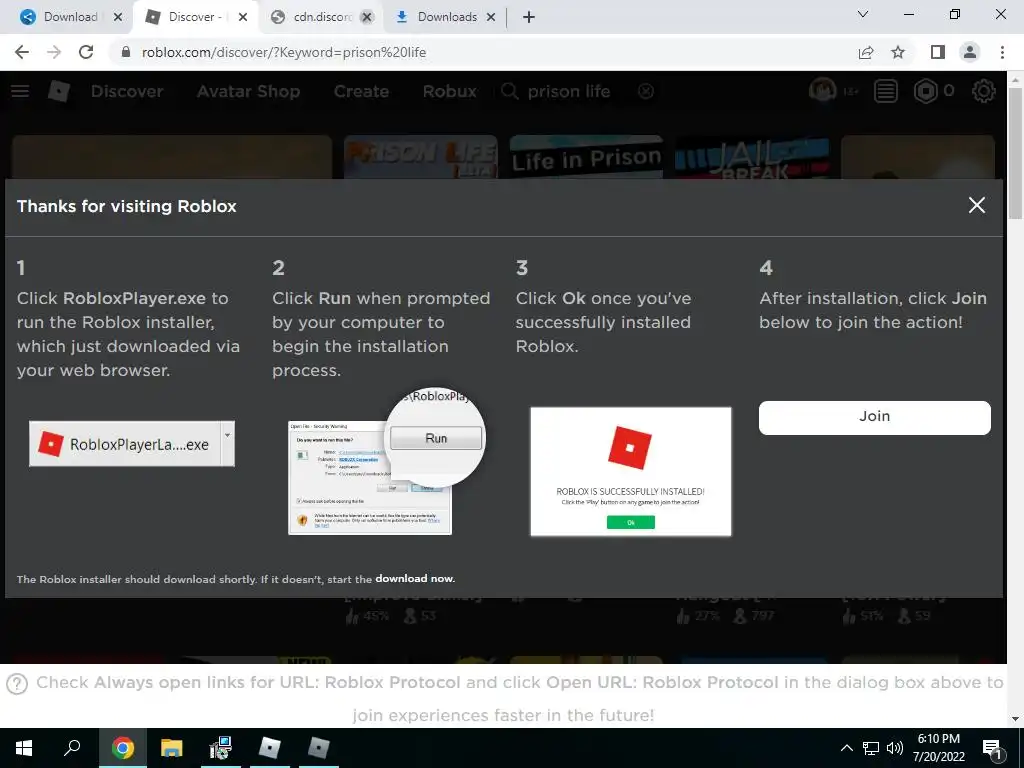Open File Explorer from the taskbar

[172, 748]
